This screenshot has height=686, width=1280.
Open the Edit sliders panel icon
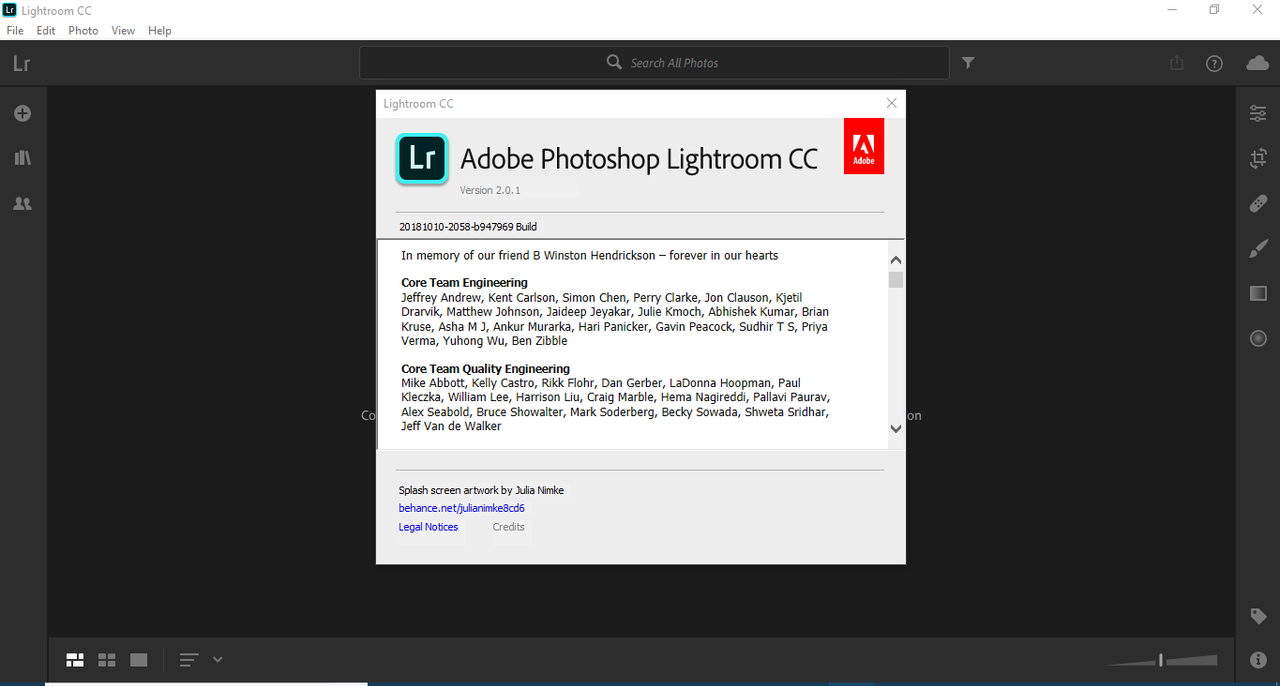click(1258, 113)
